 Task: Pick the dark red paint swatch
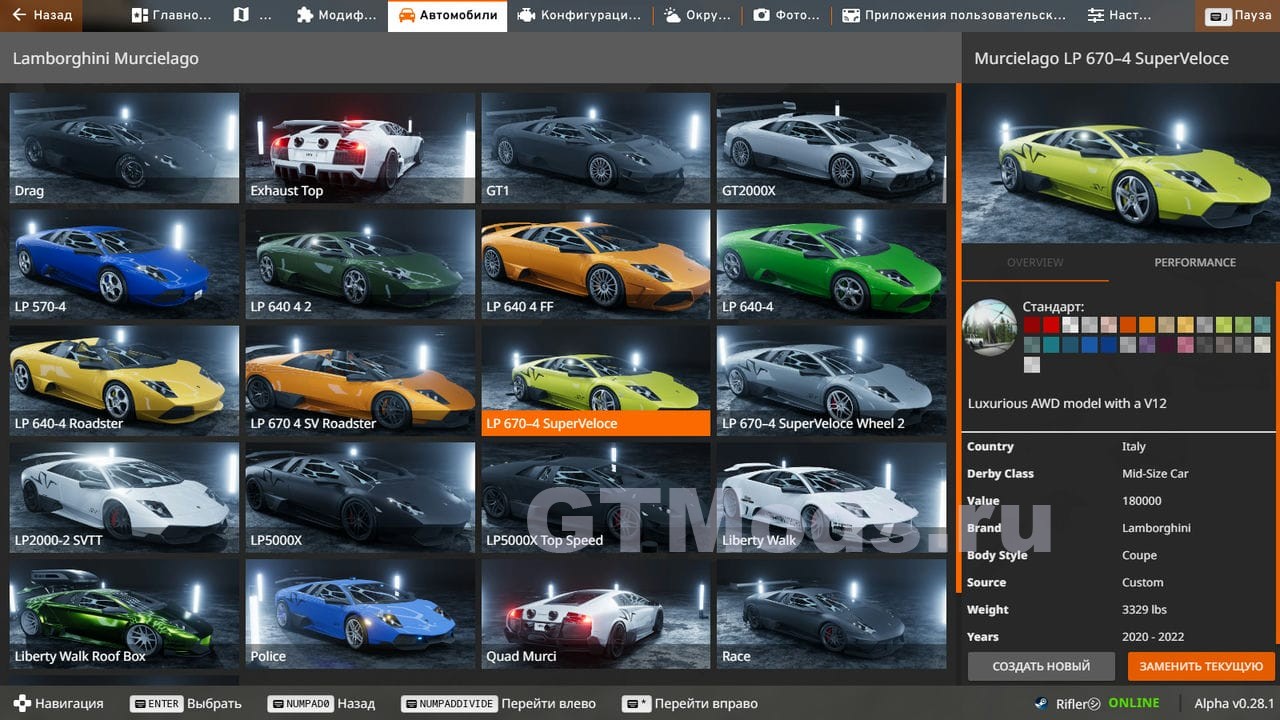pyautogui.click(x=1032, y=325)
